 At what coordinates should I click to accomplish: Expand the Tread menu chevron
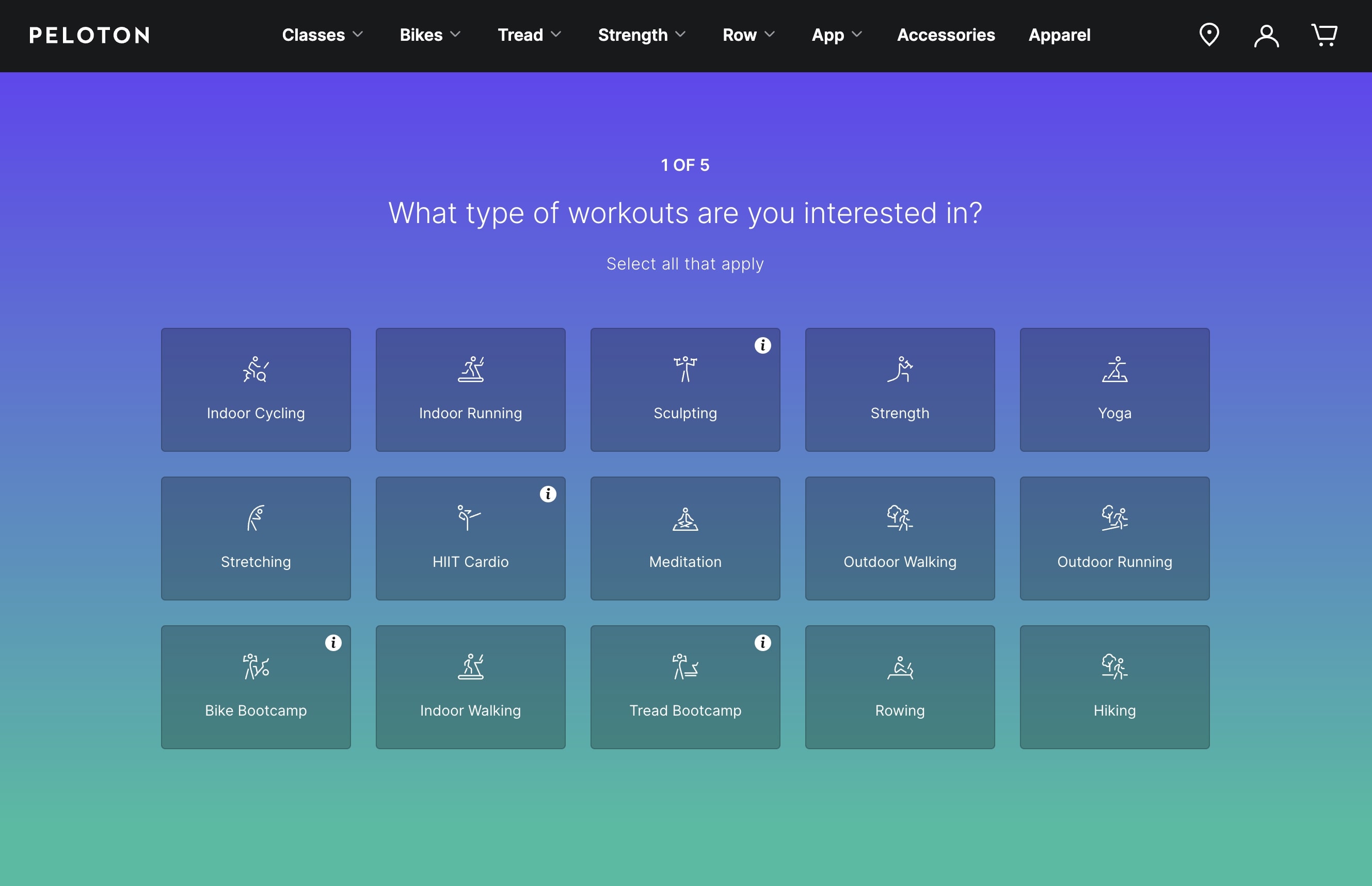point(555,35)
